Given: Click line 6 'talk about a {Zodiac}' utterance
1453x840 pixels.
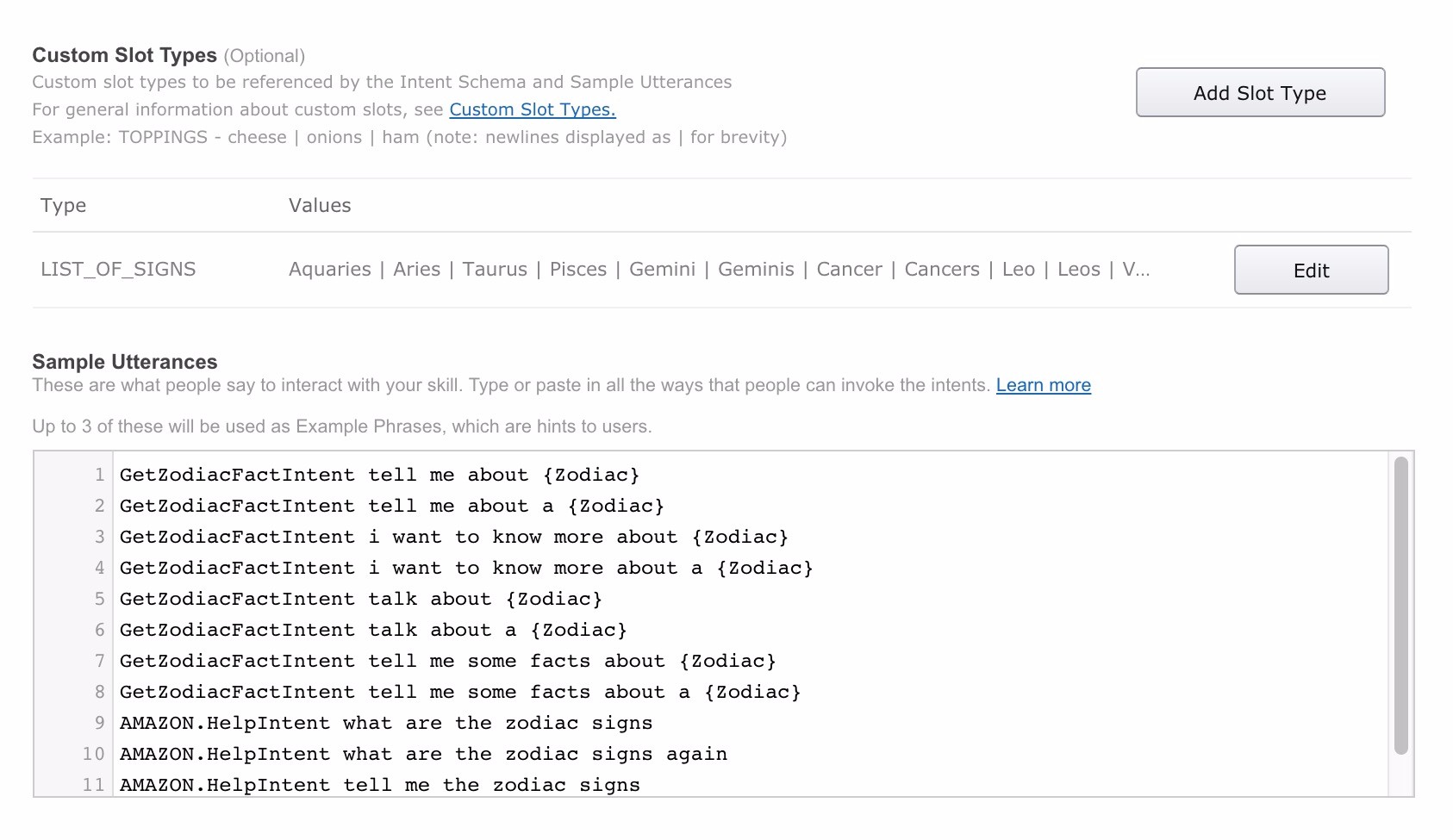Looking at the screenshot, I should point(372,631).
